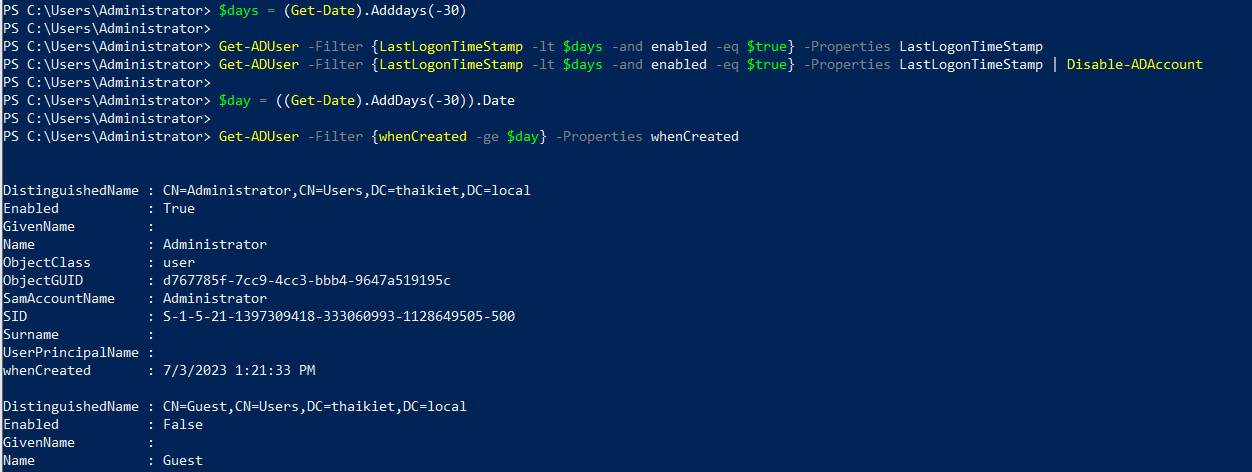Click the Surname property label

[x=31, y=334]
